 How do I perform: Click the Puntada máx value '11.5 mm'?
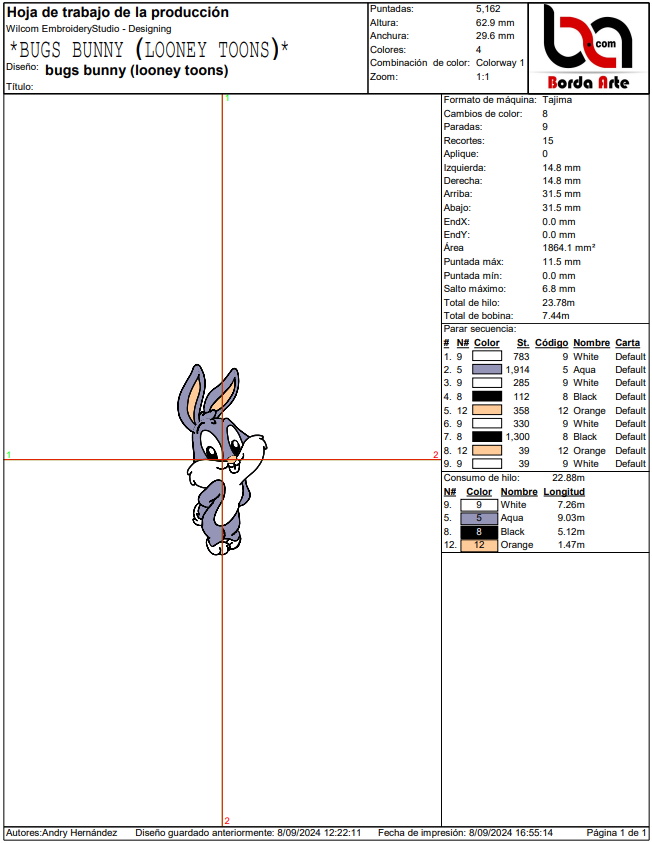pos(562,262)
